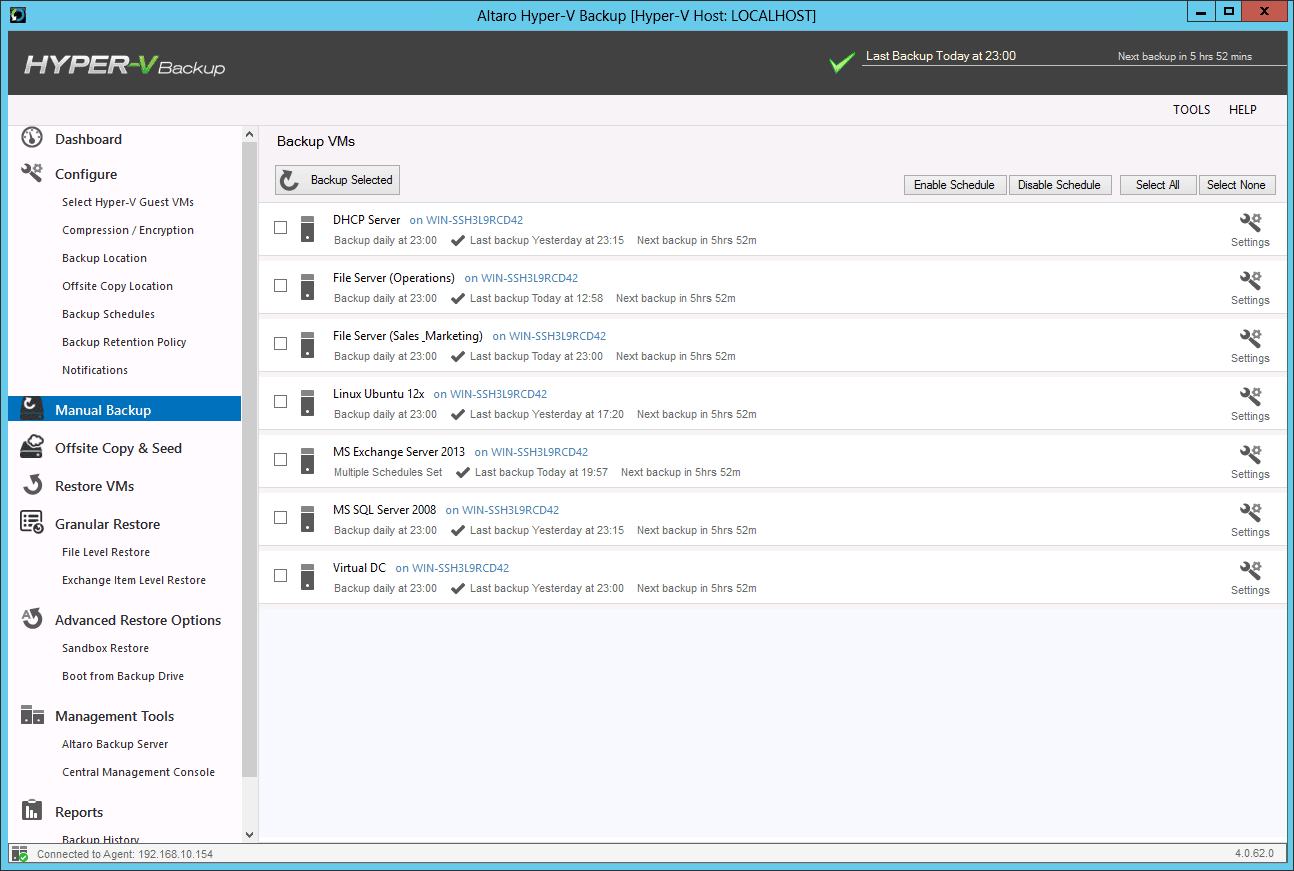This screenshot has width=1294, height=871.
Task: Click the Manual Backup icon in sidebar
Action: (x=32, y=408)
